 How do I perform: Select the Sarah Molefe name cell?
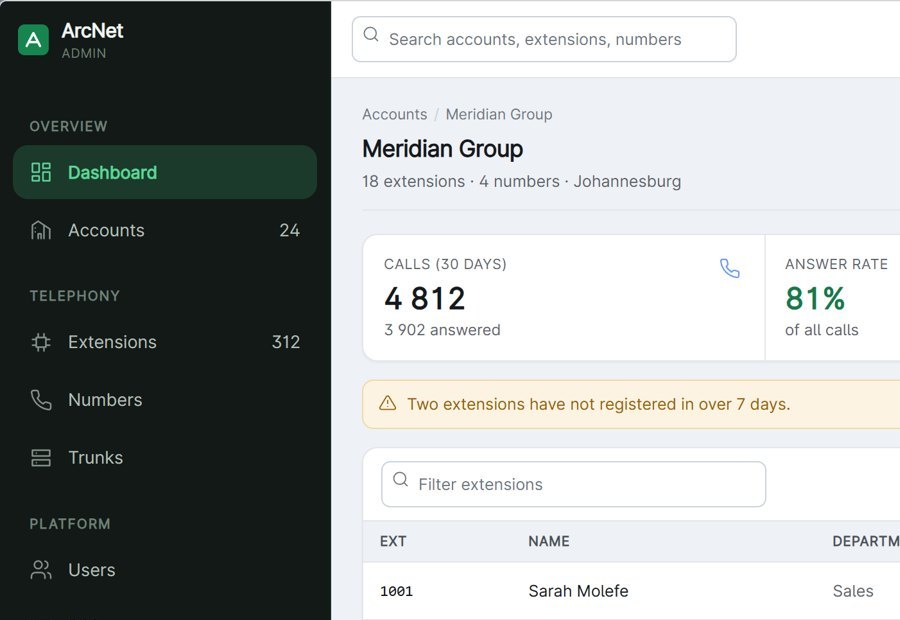pos(579,591)
